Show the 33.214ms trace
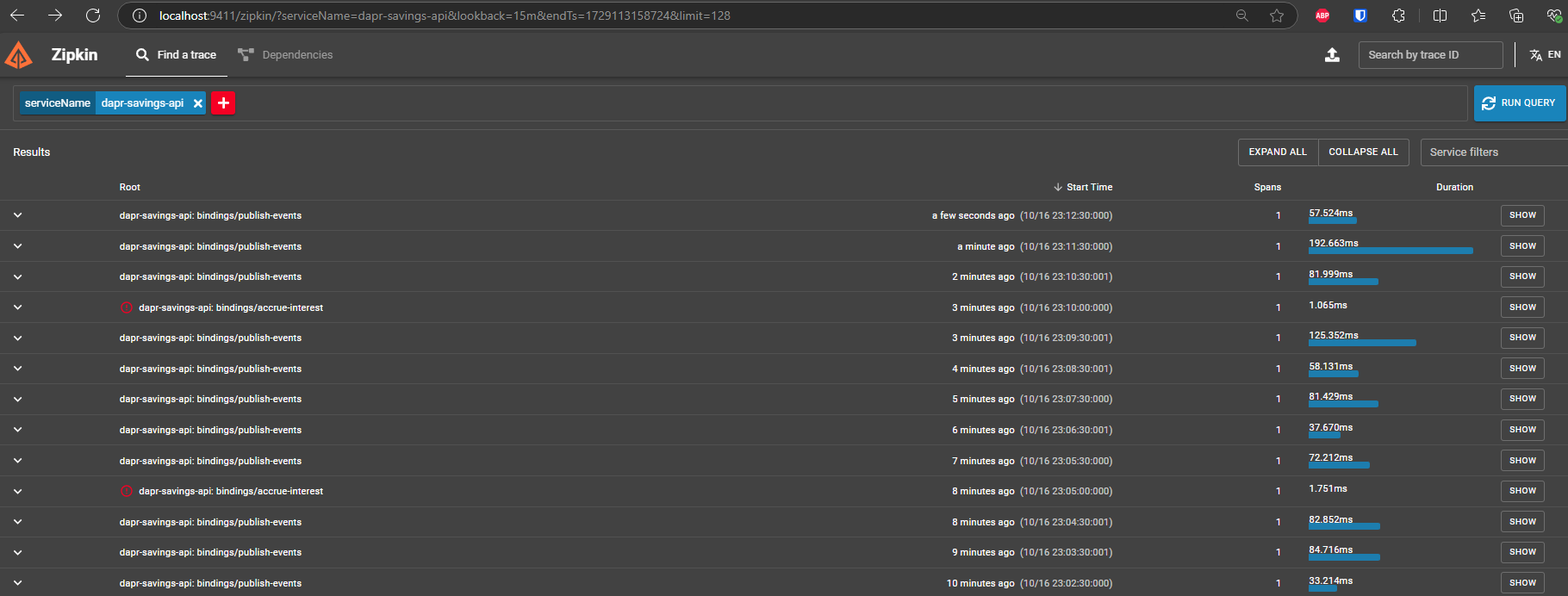 pos(1522,583)
